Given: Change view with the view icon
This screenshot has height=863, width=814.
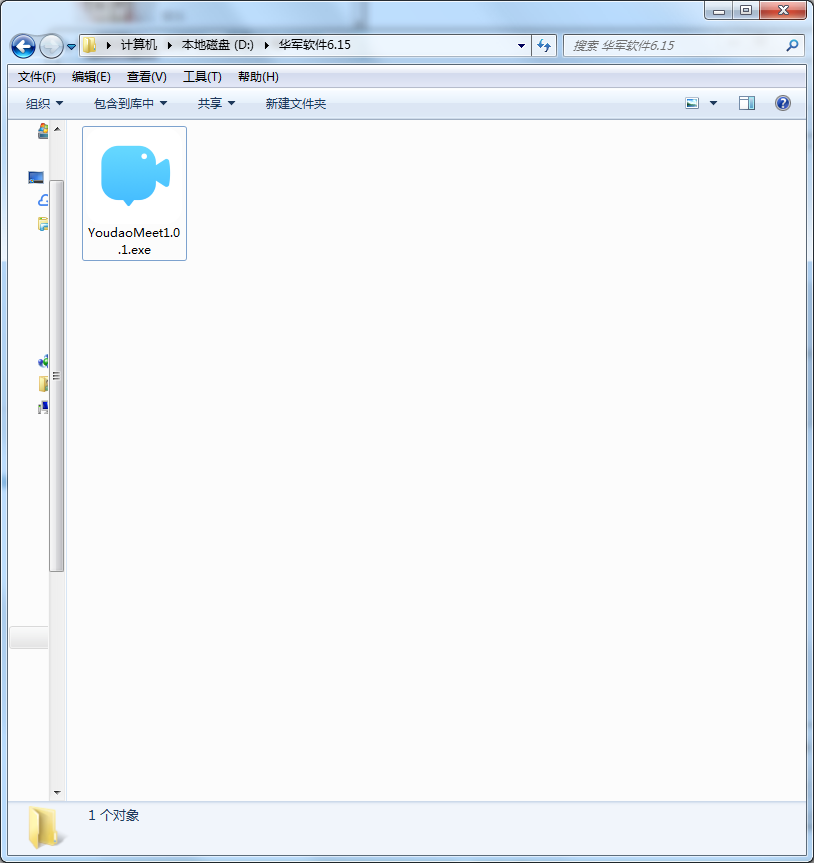Looking at the screenshot, I should click(x=692, y=103).
